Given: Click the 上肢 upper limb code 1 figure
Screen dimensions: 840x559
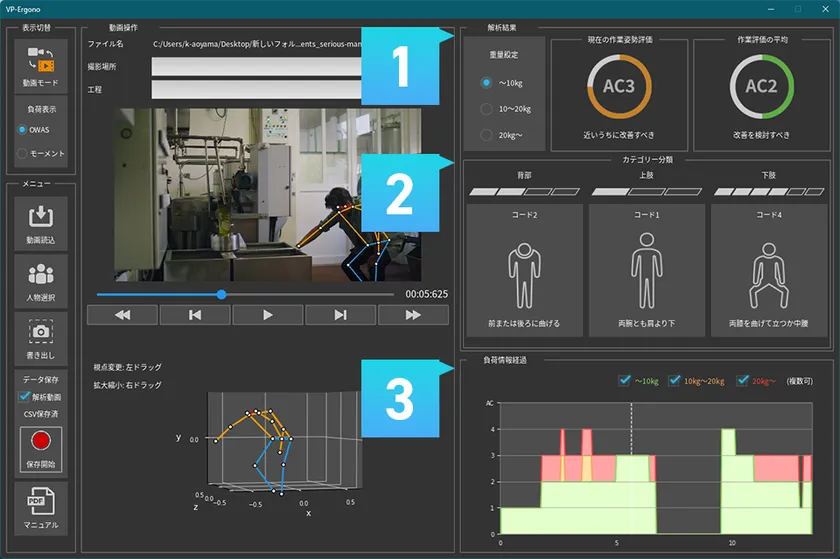Looking at the screenshot, I should [x=647, y=270].
